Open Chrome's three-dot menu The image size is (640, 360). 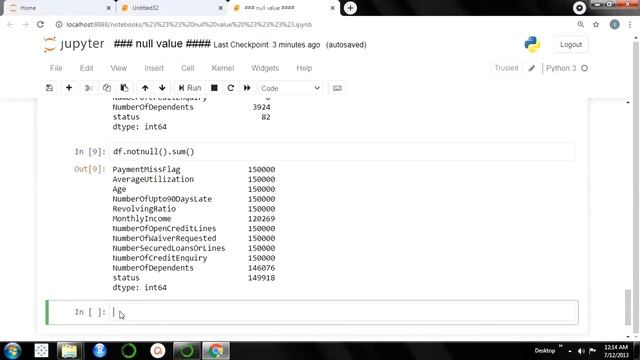[630, 24]
